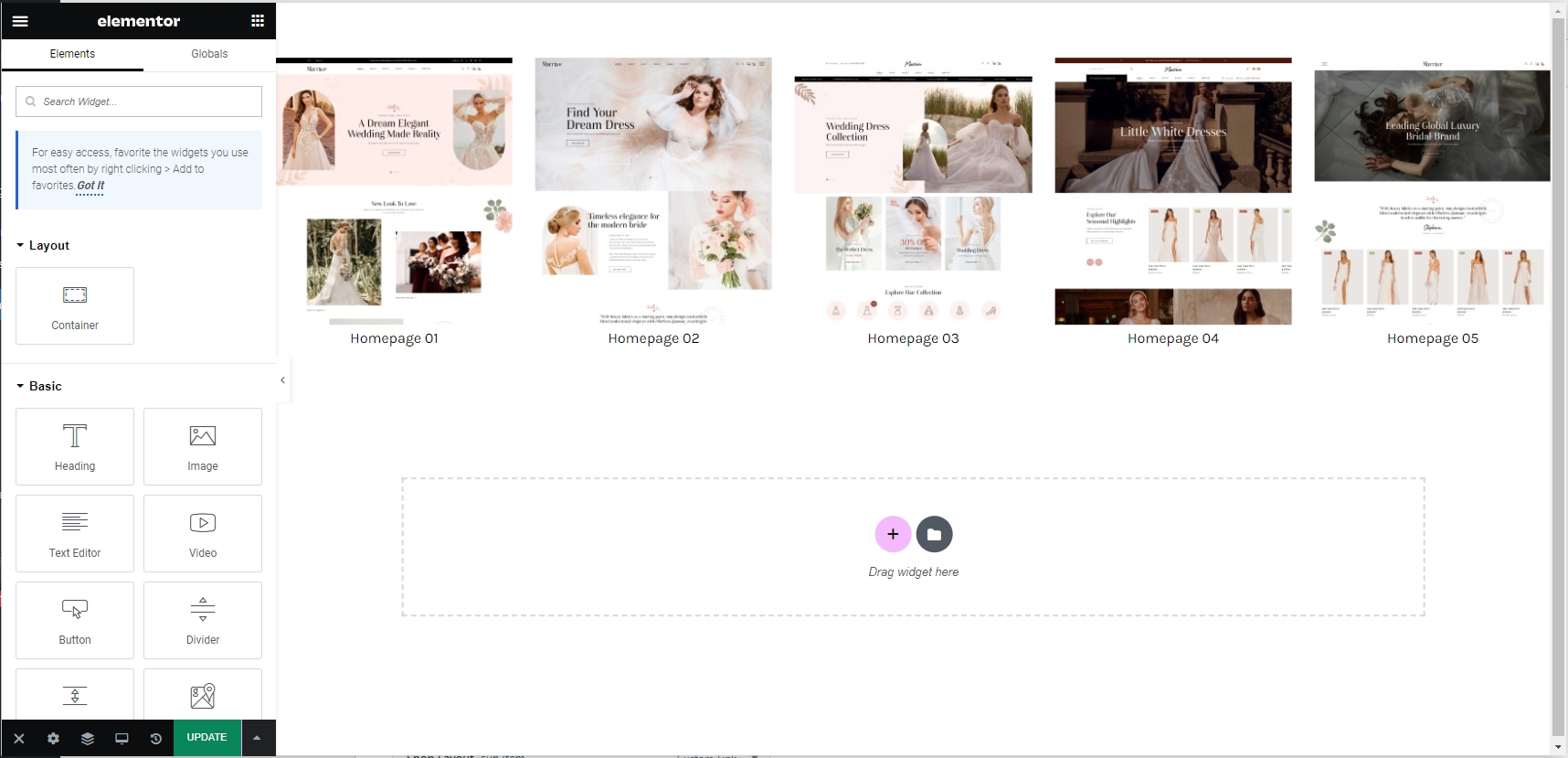Open save options arrow beside Update
Viewport: 1568px width, 758px height.
(257, 738)
